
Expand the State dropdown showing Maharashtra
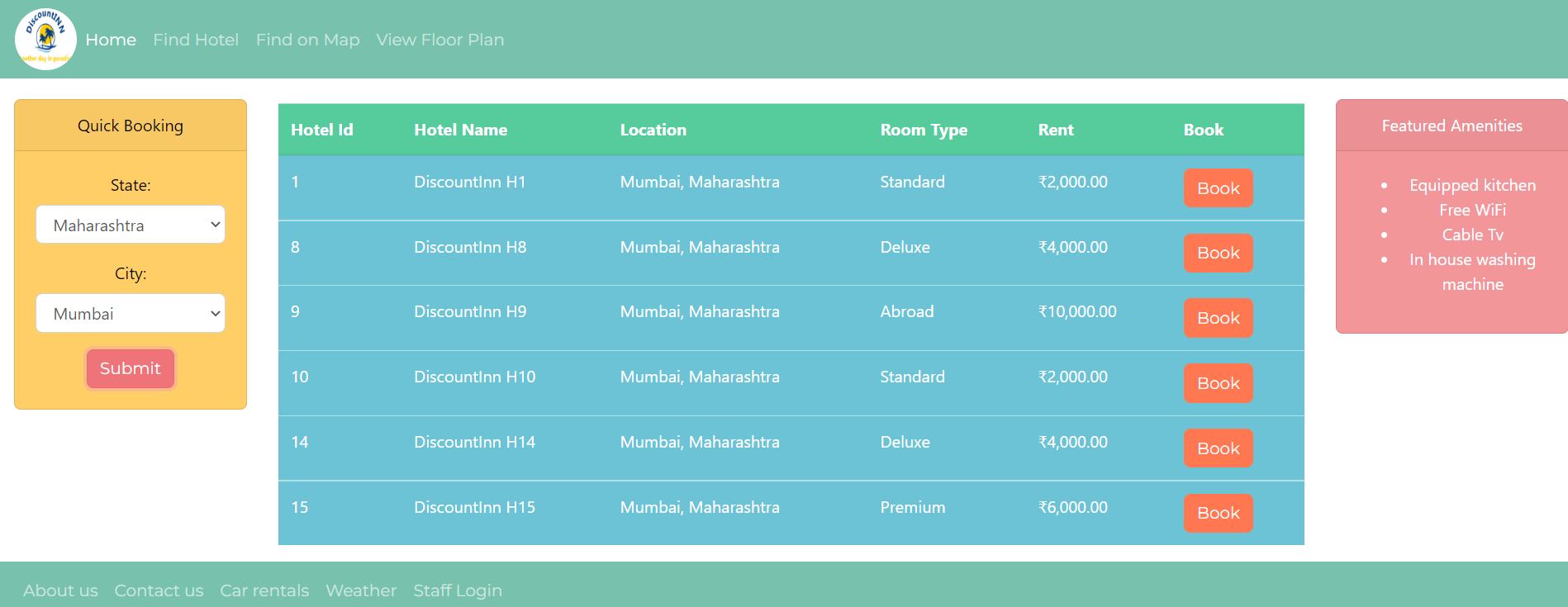point(131,225)
